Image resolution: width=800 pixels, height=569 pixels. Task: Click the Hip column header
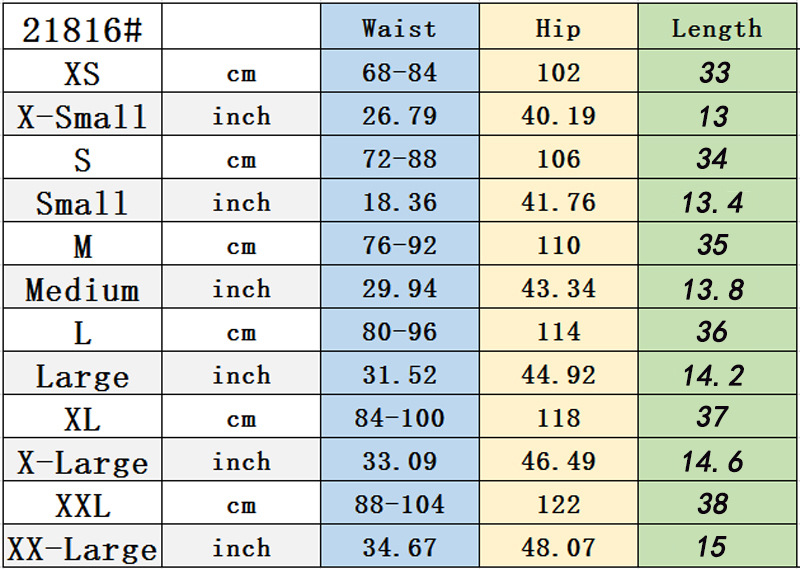point(558,28)
